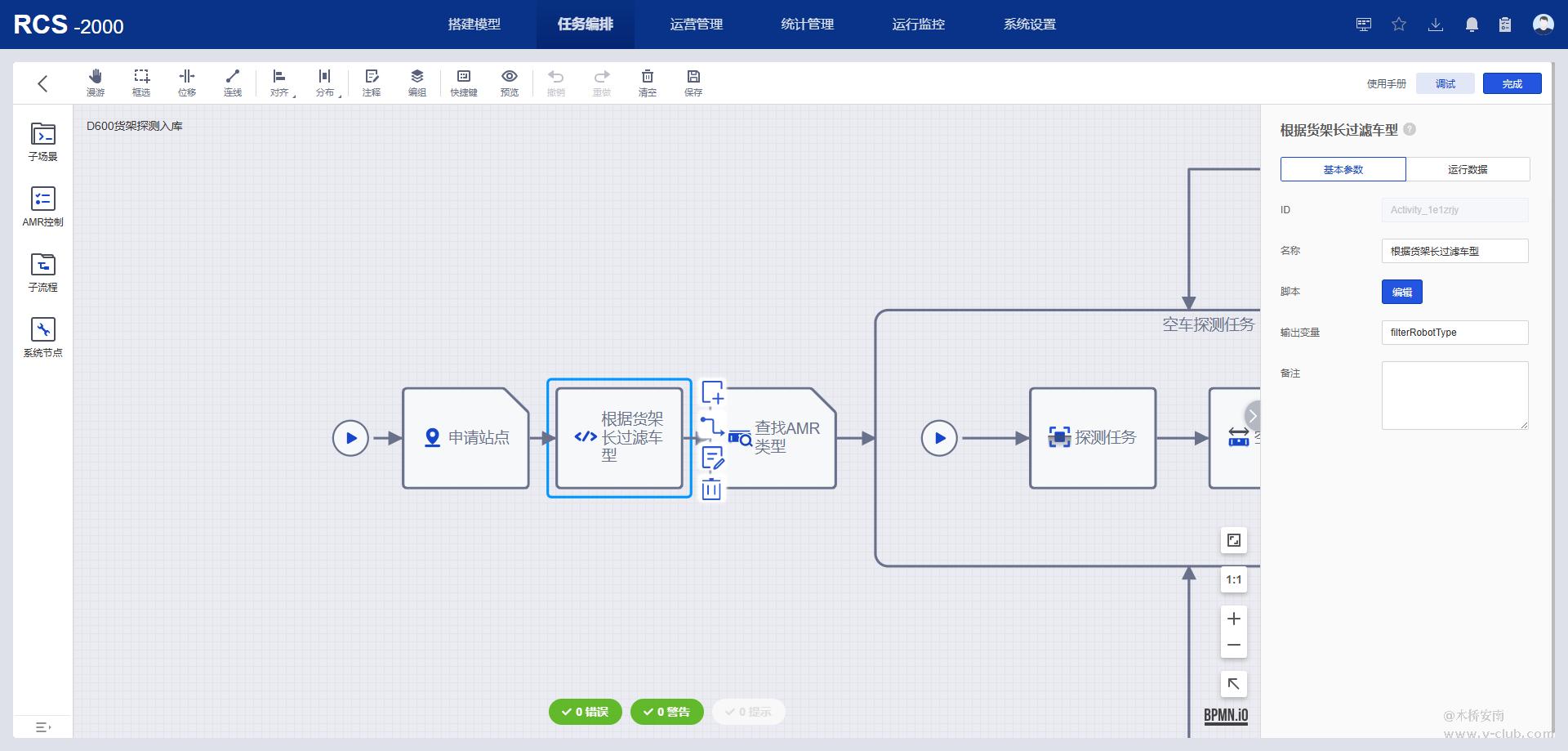
Task: Click the 编组 group icon
Action: click(417, 83)
